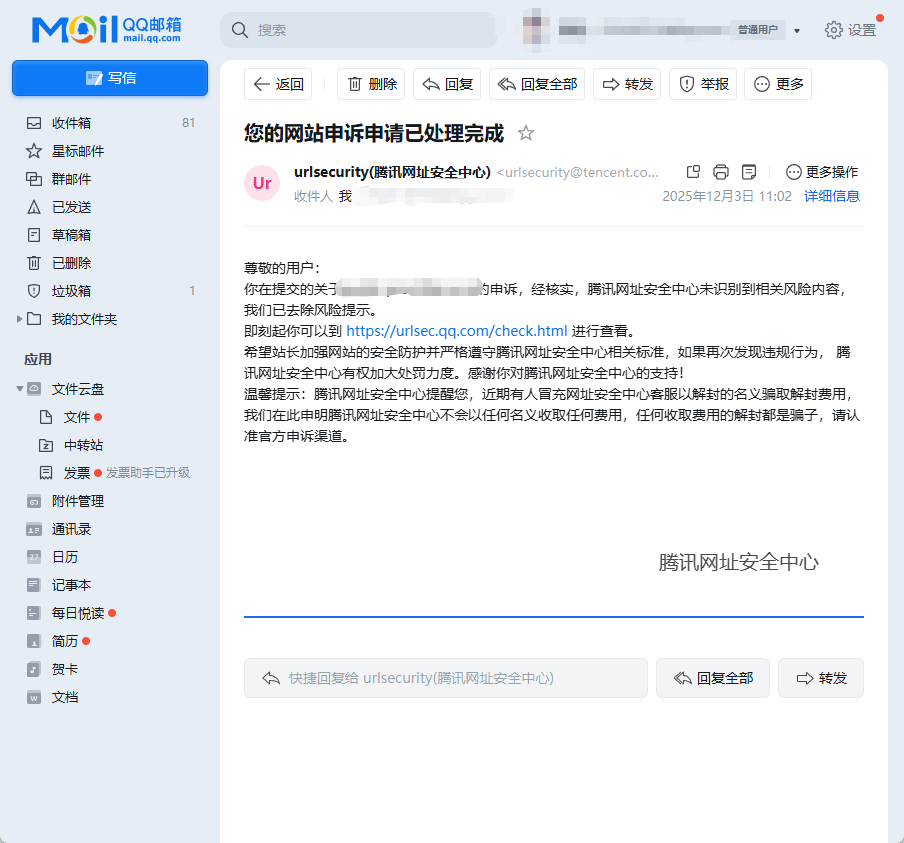Forward mail with top 转发 button
Viewport: 904px width, 843px height.
pos(627,84)
